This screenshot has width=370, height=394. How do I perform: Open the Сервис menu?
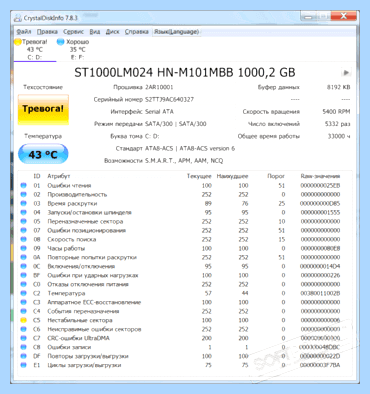click(x=73, y=32)
